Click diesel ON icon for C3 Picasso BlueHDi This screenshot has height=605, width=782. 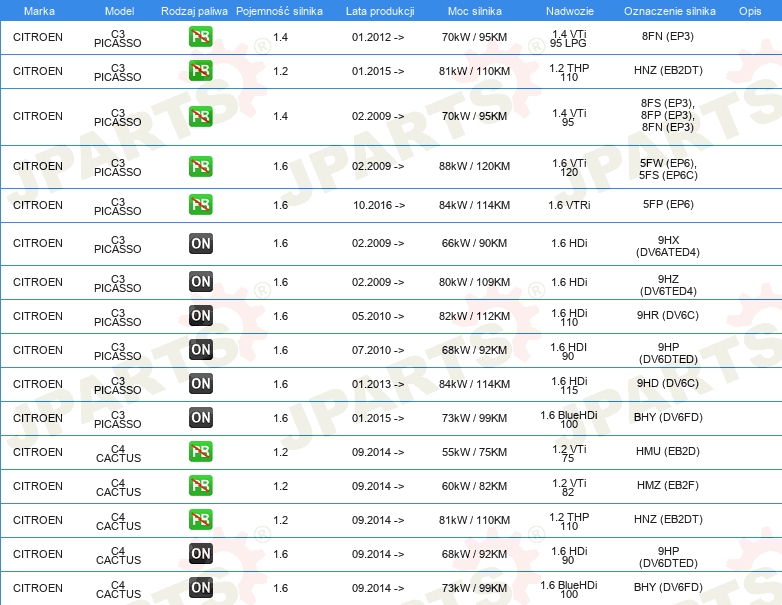200,418
